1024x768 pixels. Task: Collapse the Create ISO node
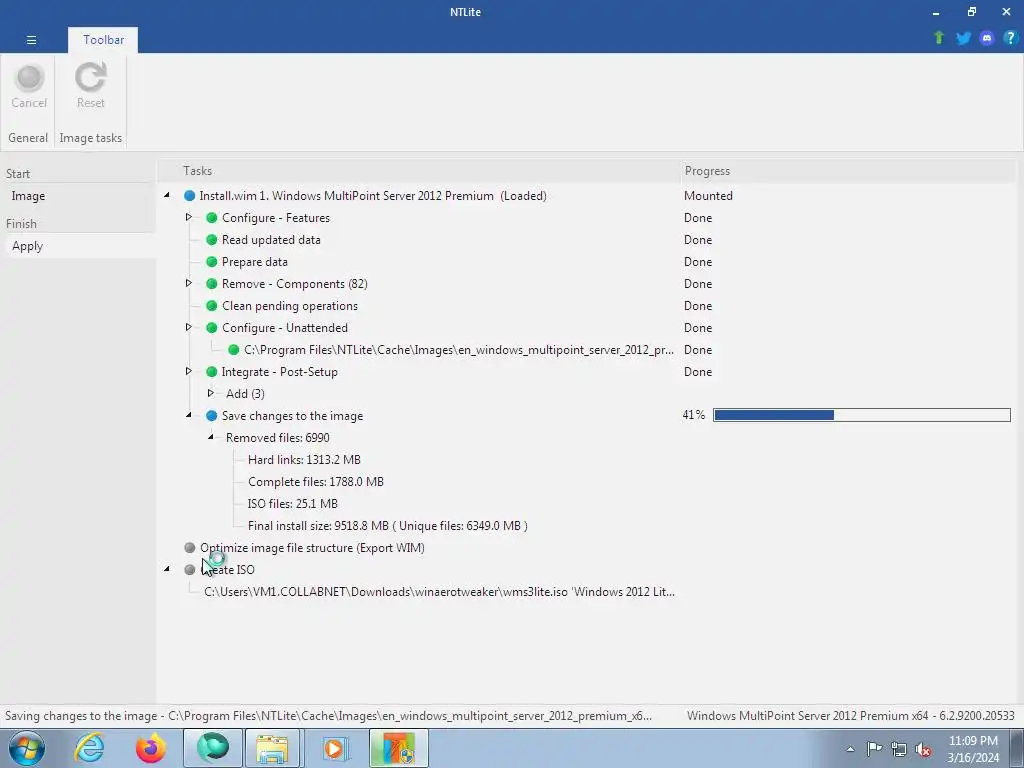point(167,569)
